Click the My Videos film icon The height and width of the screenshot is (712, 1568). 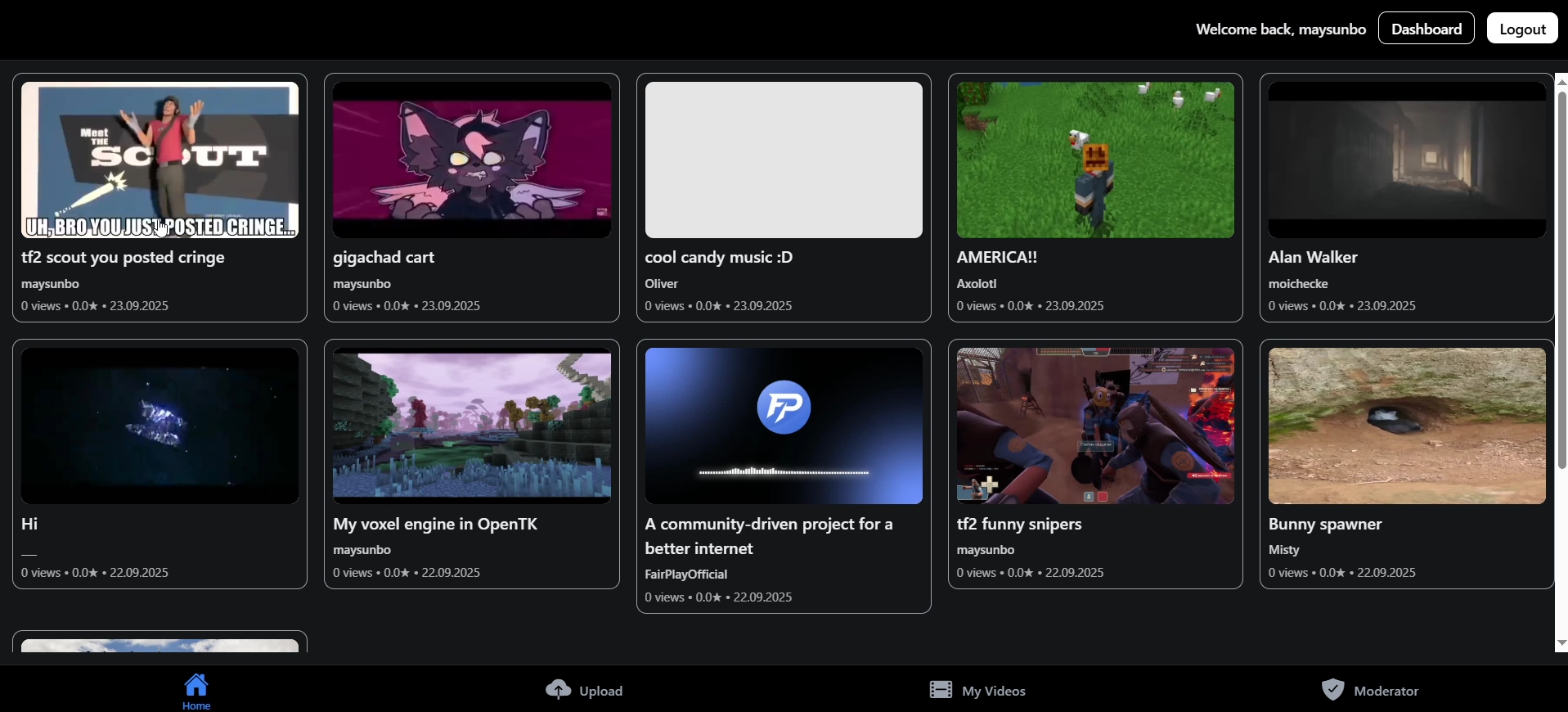941,690
